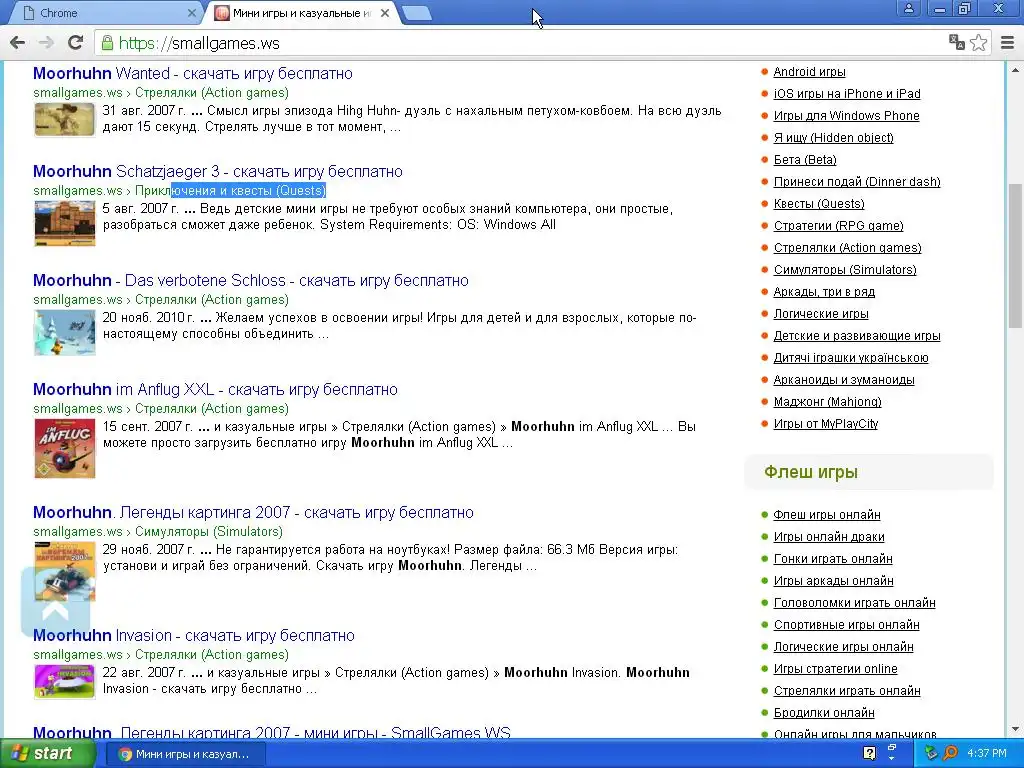Viewport: 1024px width, 768px height.
Task: Open Логические игры онлайн link
Action: tap(843, 647)
